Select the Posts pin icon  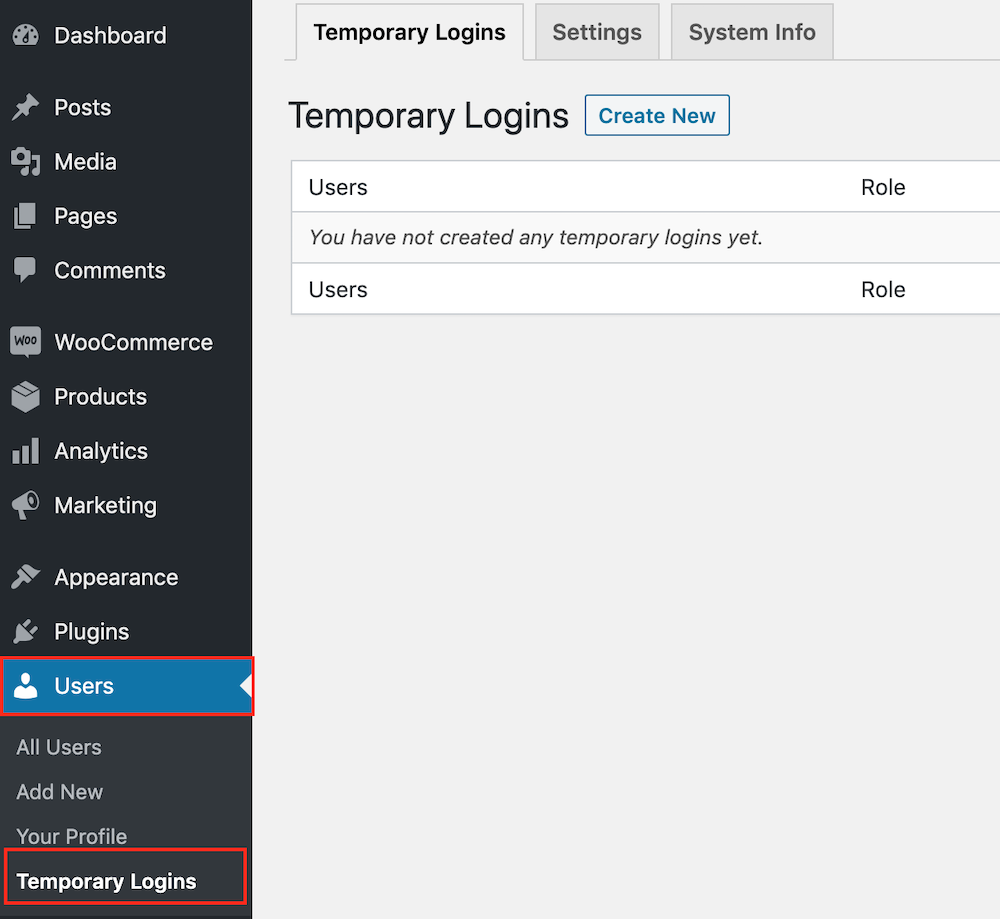25,107
